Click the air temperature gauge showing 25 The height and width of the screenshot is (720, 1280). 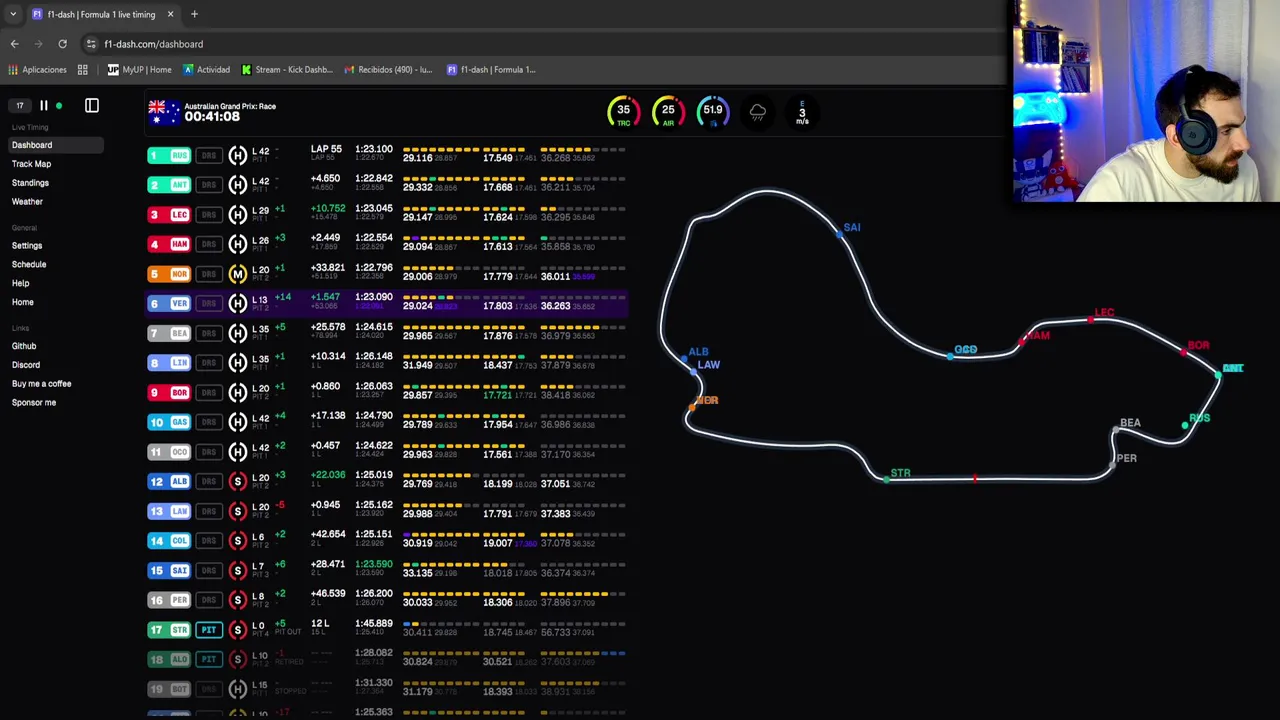(668, 112)
